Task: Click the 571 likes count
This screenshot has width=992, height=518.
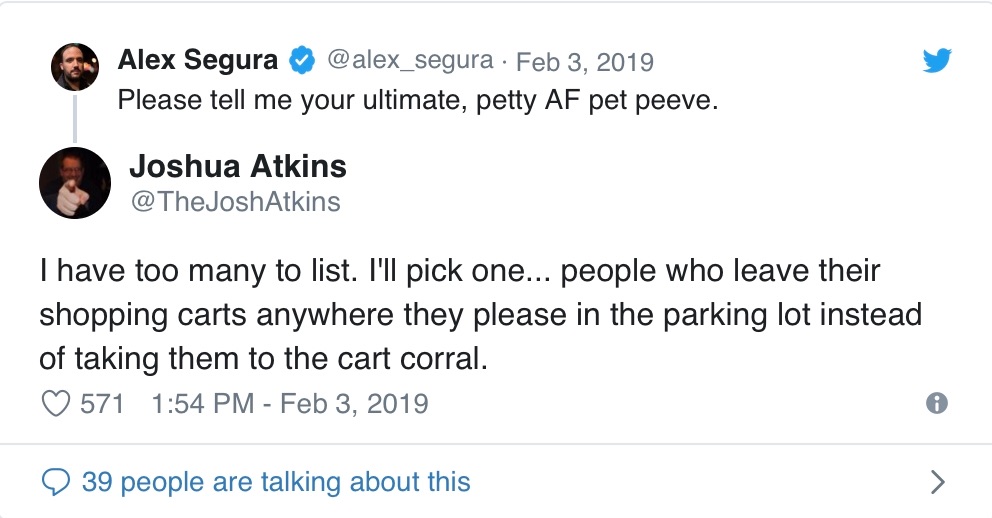Action: click(x=101, y=403)
